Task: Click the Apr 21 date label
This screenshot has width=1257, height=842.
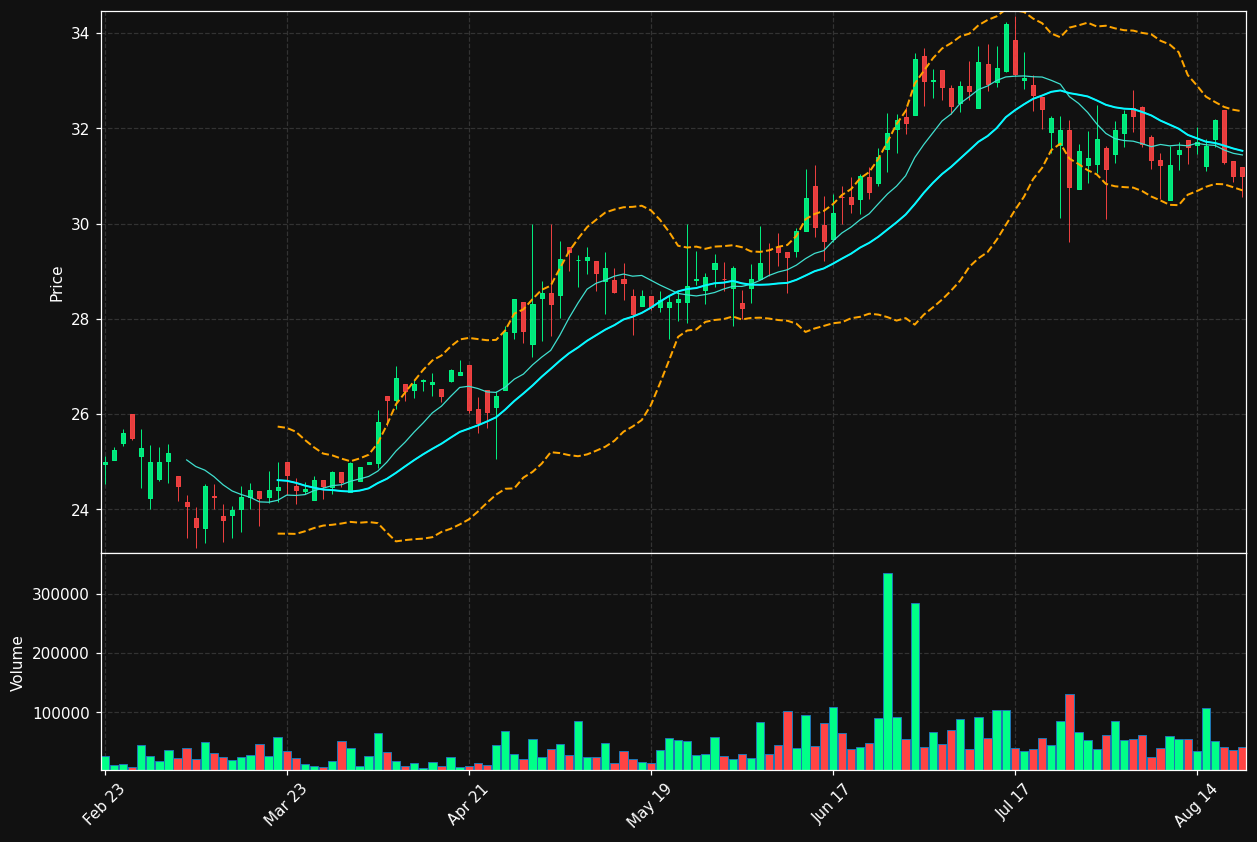Action: (468, 804)
